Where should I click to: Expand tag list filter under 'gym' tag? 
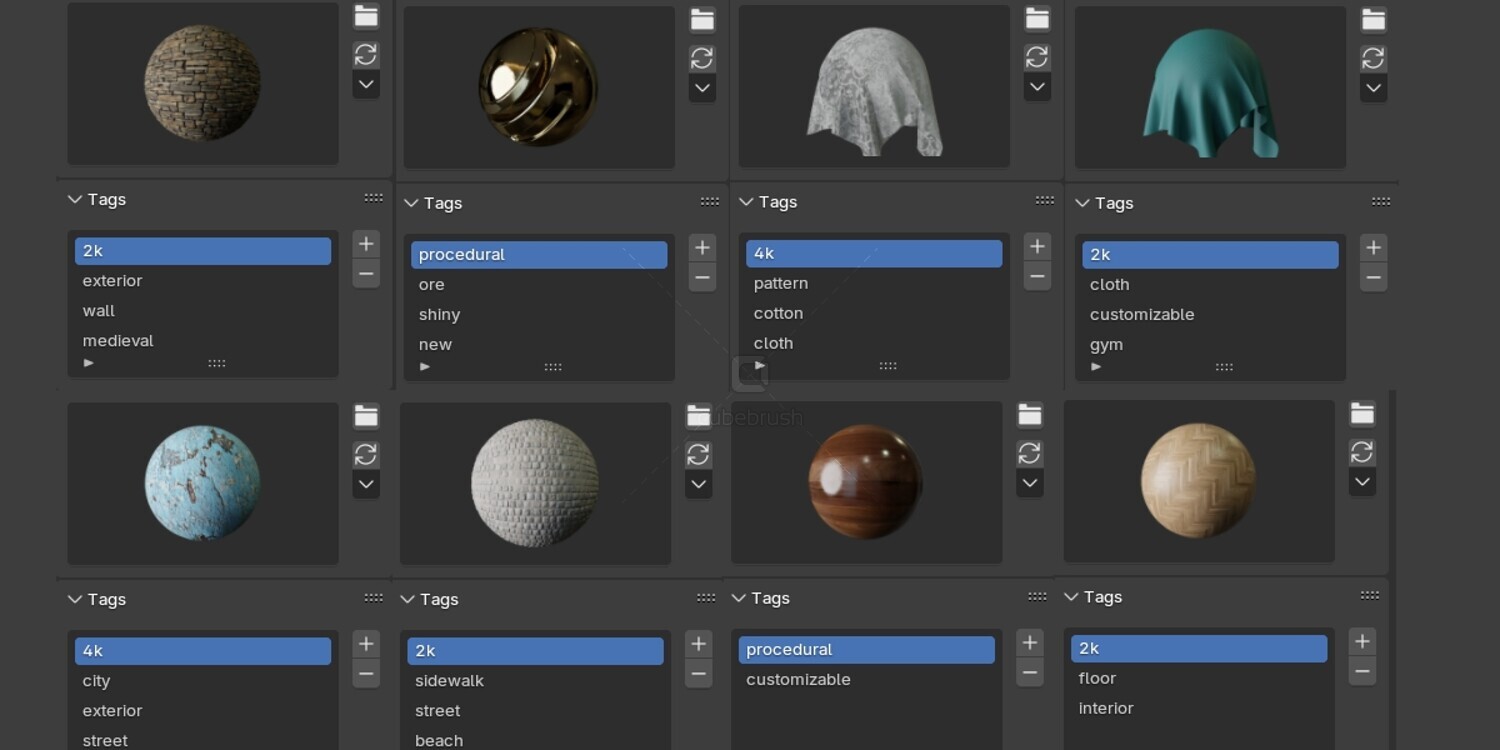1096,367
